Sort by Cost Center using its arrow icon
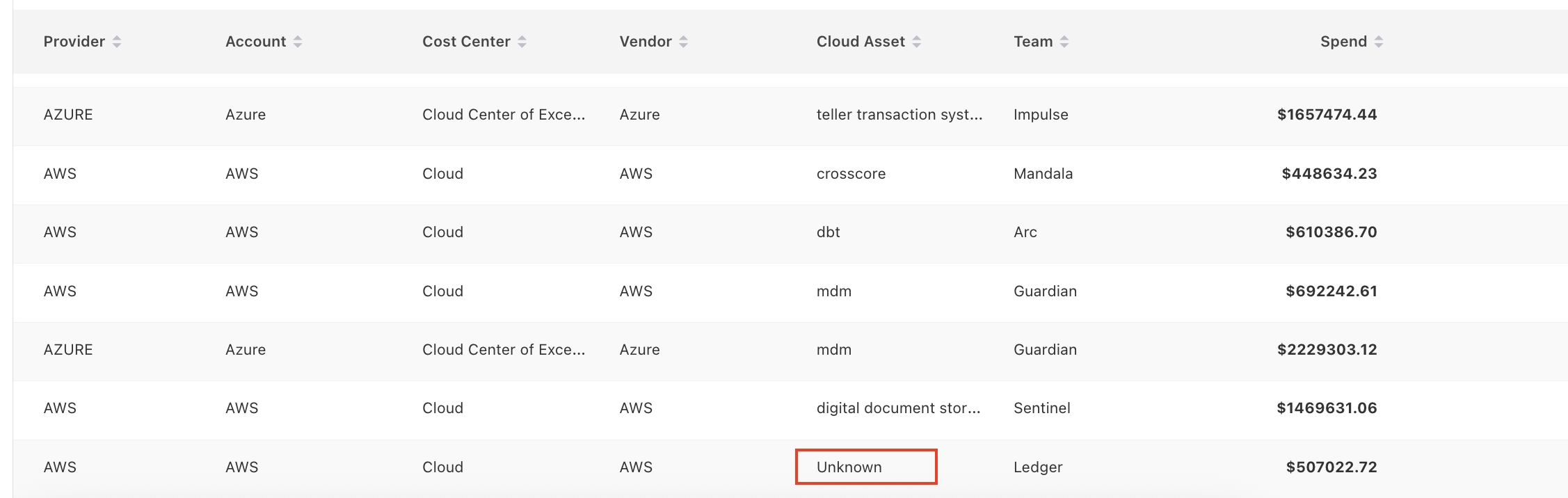The width and height of the screenshot is (1568, 498). coord(522,42)
